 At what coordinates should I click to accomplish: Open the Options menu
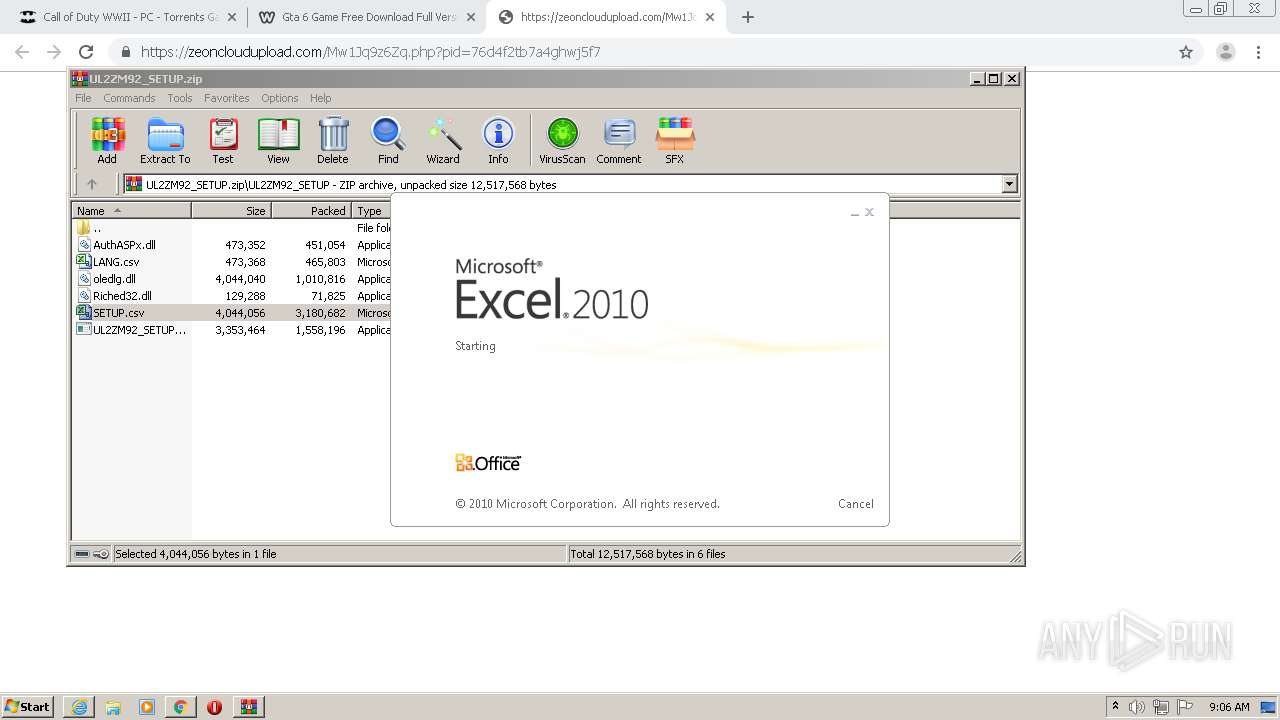click(x=280, y=98)
